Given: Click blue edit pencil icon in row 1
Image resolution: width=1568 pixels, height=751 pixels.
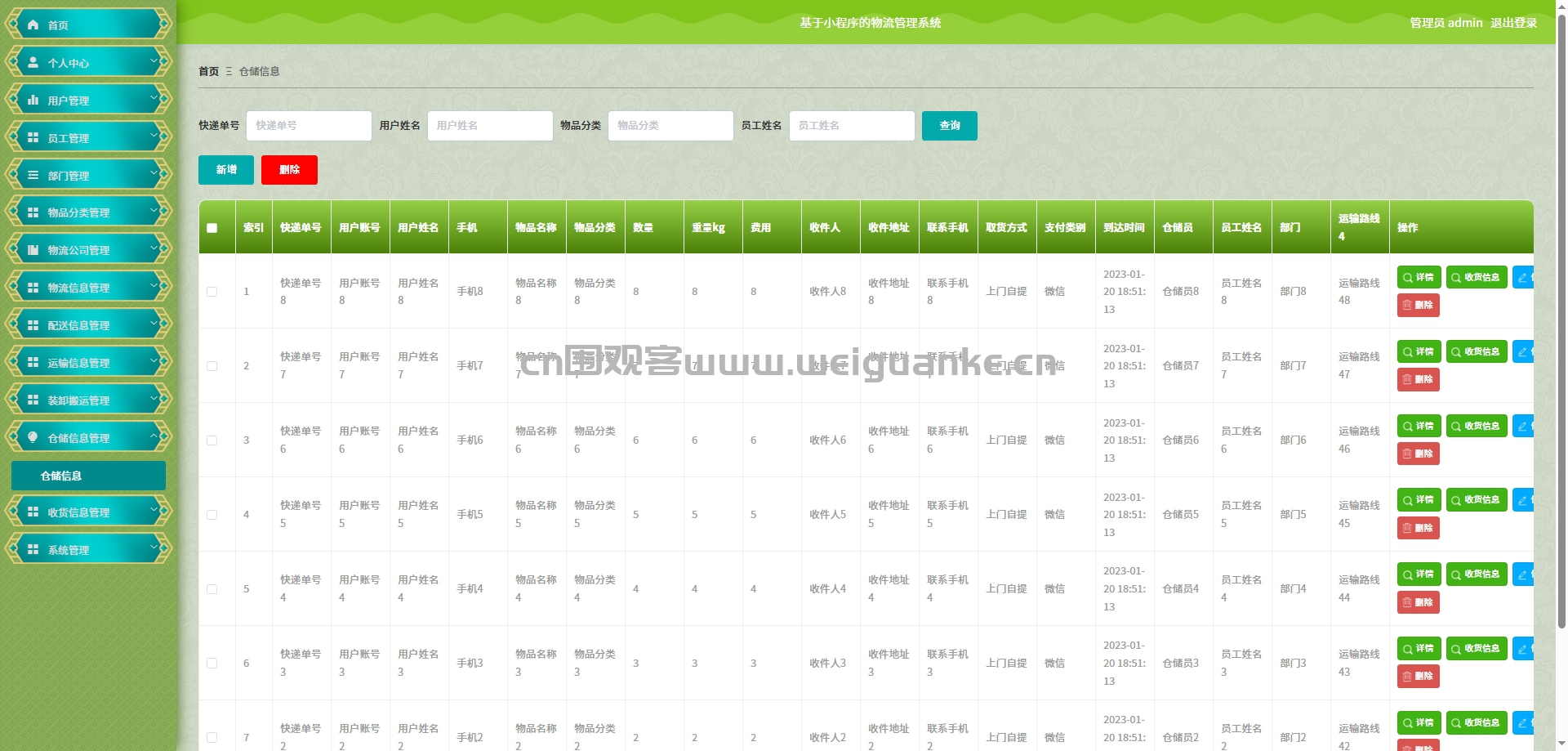Looking at the screenshot, I should tap(1522, 278).
